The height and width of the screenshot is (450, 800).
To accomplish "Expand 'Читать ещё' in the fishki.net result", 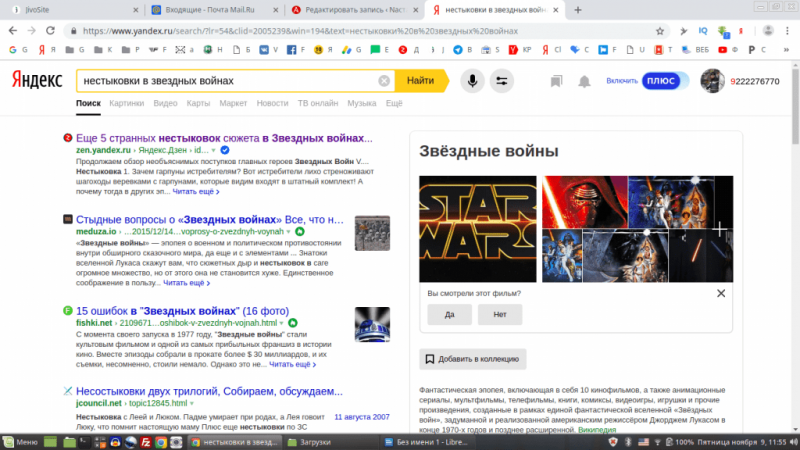I will click(292, 364).
